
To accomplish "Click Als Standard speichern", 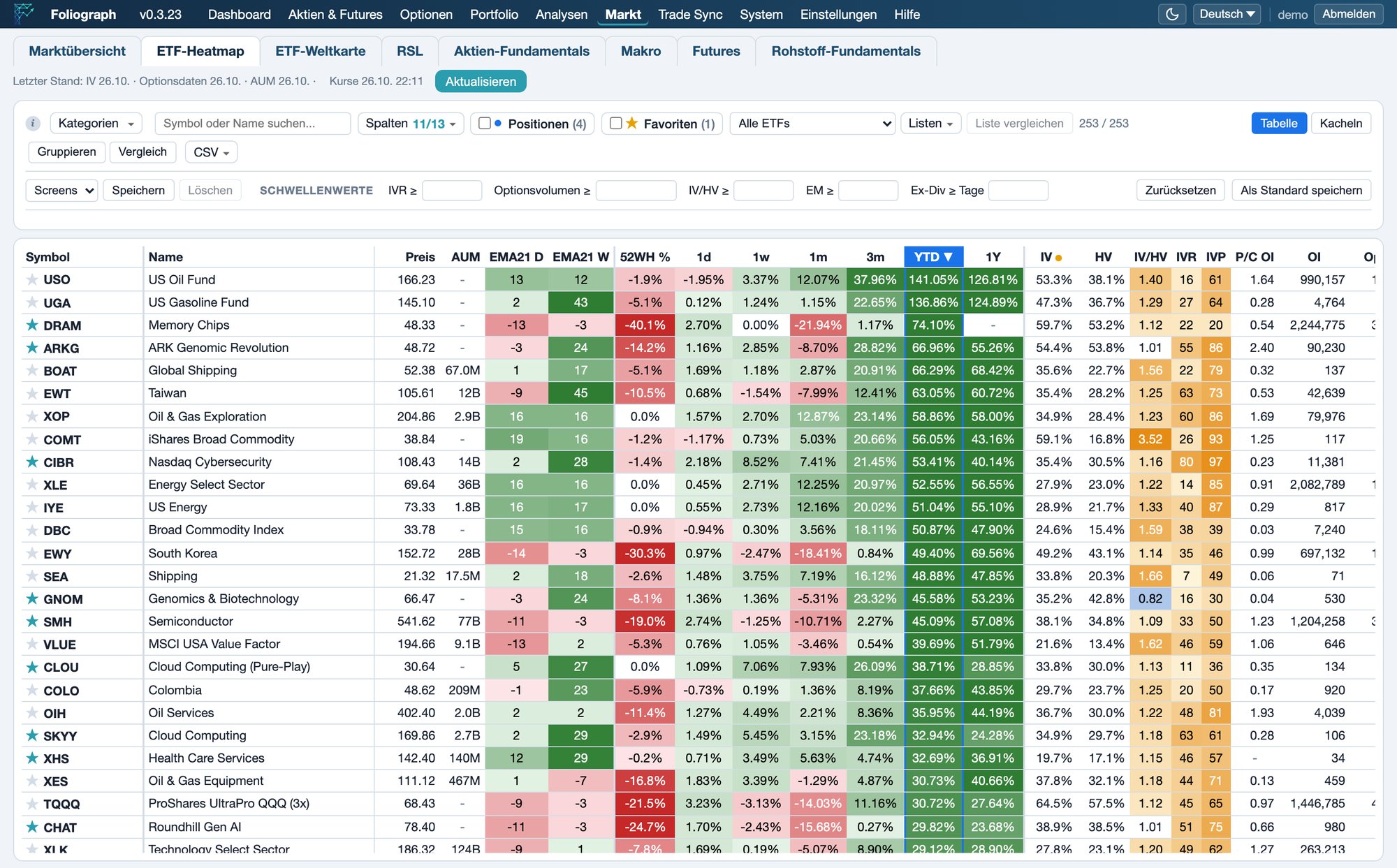I will point(1301,191).
